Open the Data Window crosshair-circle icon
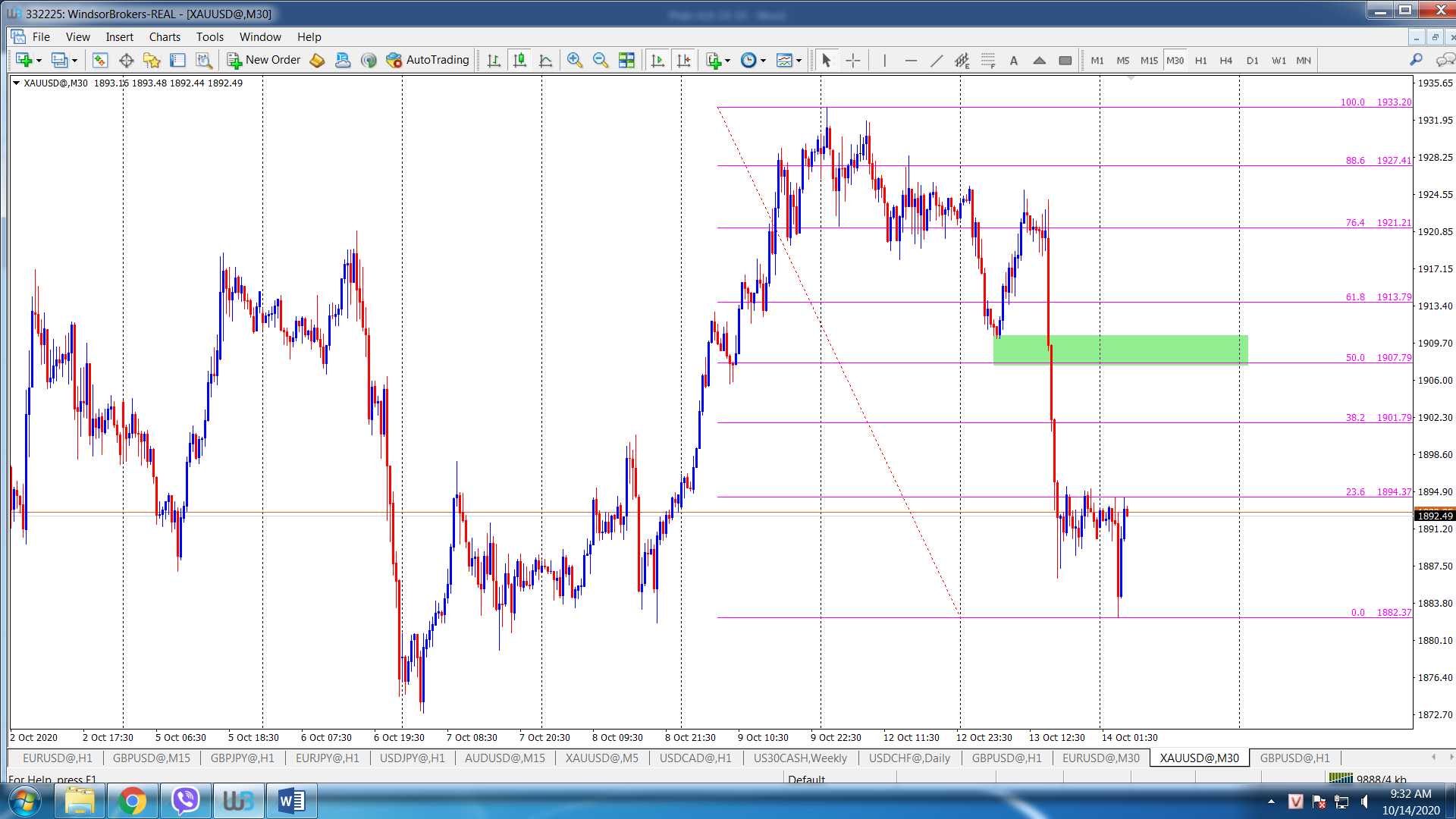The height and width of the screenshot is (819, 1456). pos(126,61)
